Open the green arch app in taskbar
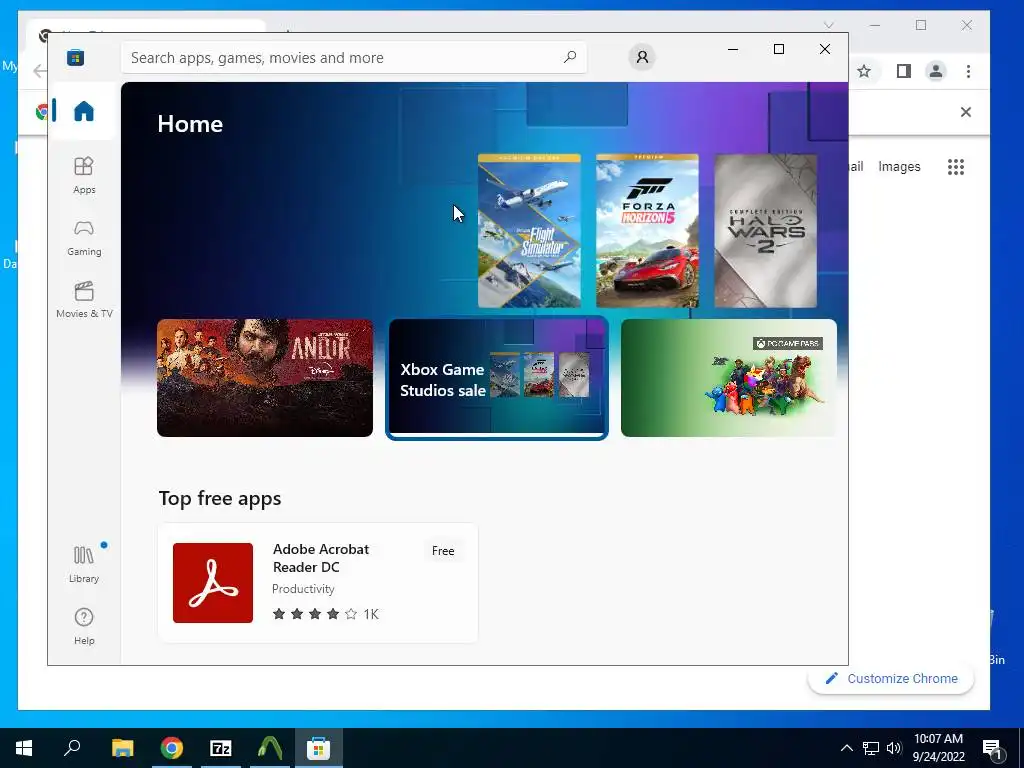This screenshot has height=768, width=1024. [270, 748]
